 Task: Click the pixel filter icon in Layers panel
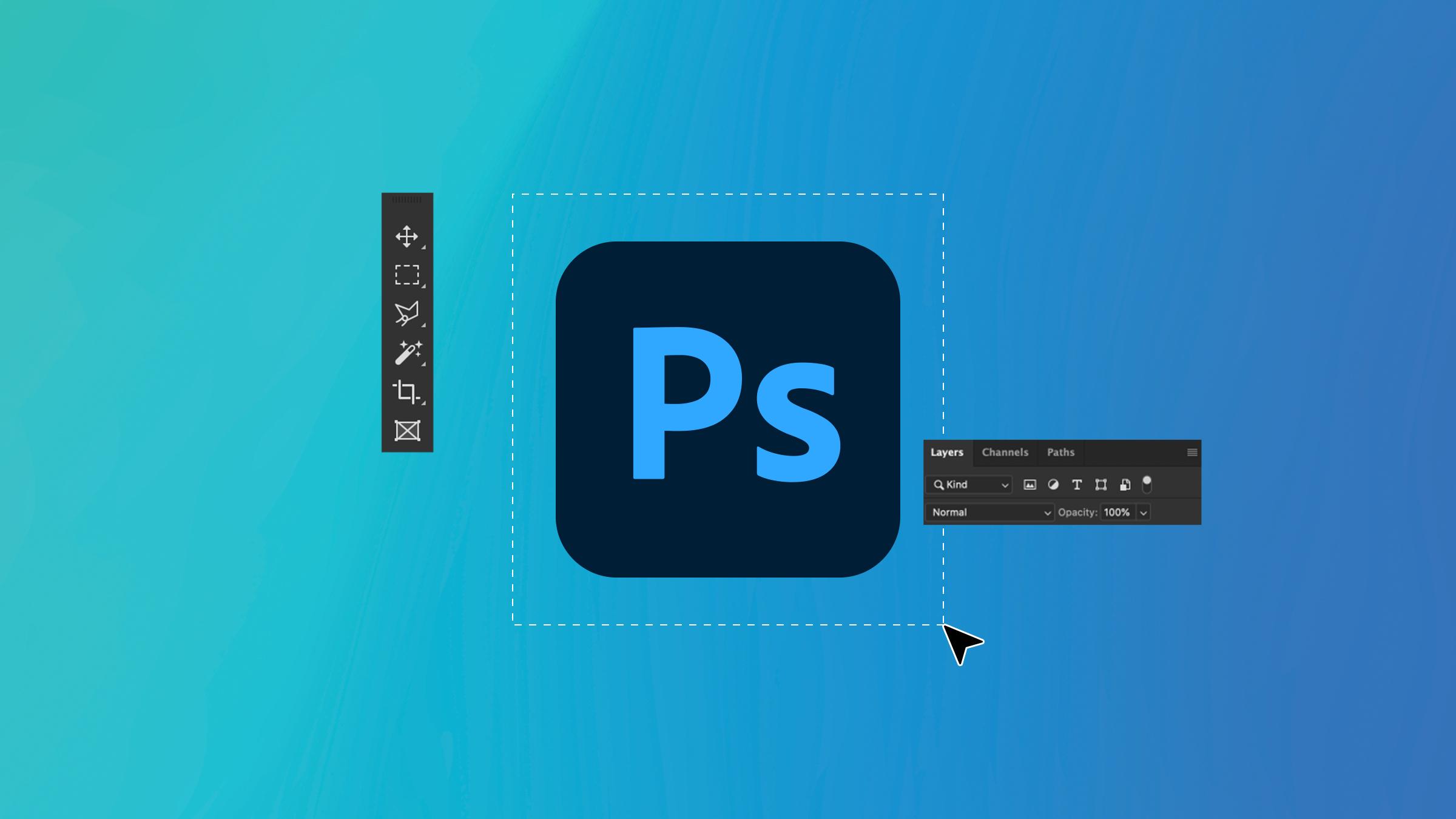point(1029,484)
